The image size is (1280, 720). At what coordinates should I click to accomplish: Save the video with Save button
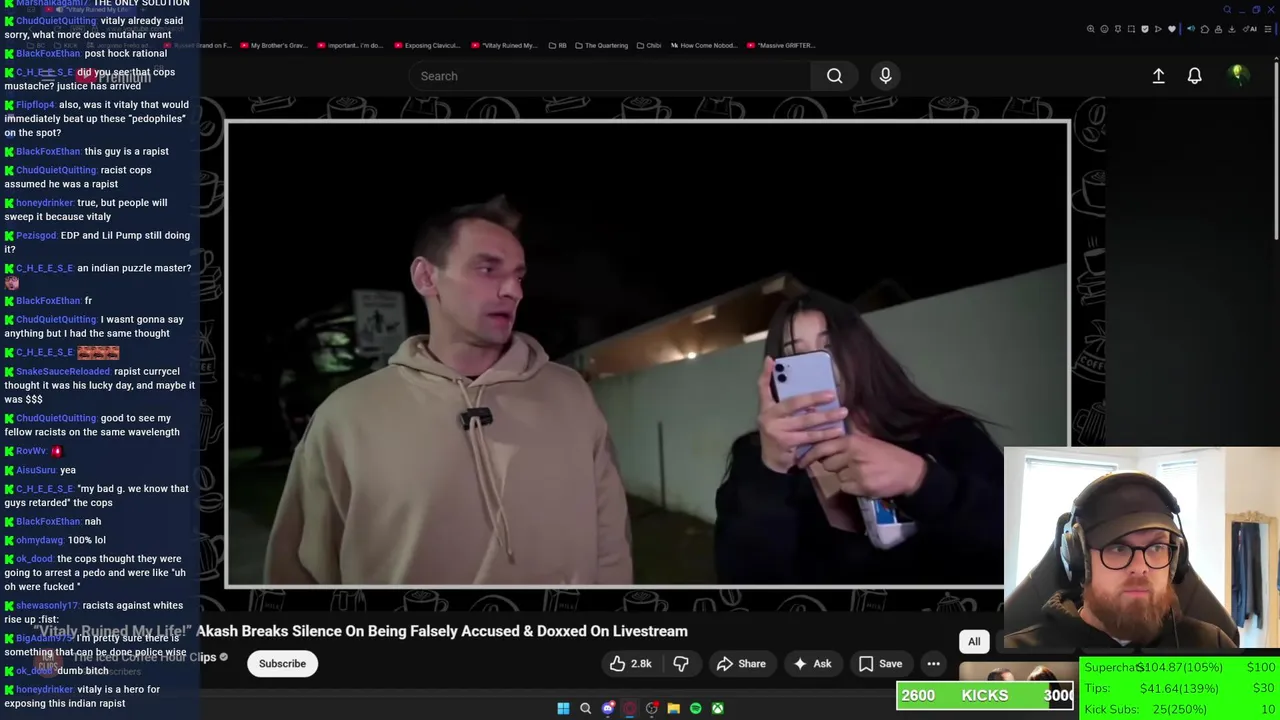coord(881,664)
